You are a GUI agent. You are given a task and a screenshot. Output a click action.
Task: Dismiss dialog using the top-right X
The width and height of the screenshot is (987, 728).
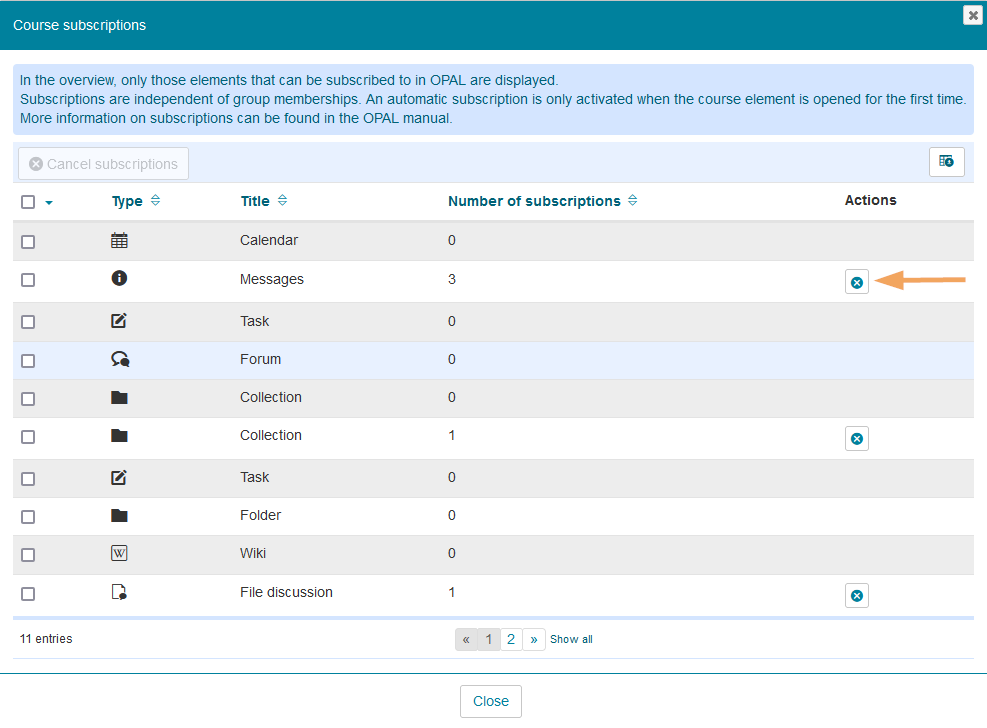pyautogui.click(x=971, y=15)
